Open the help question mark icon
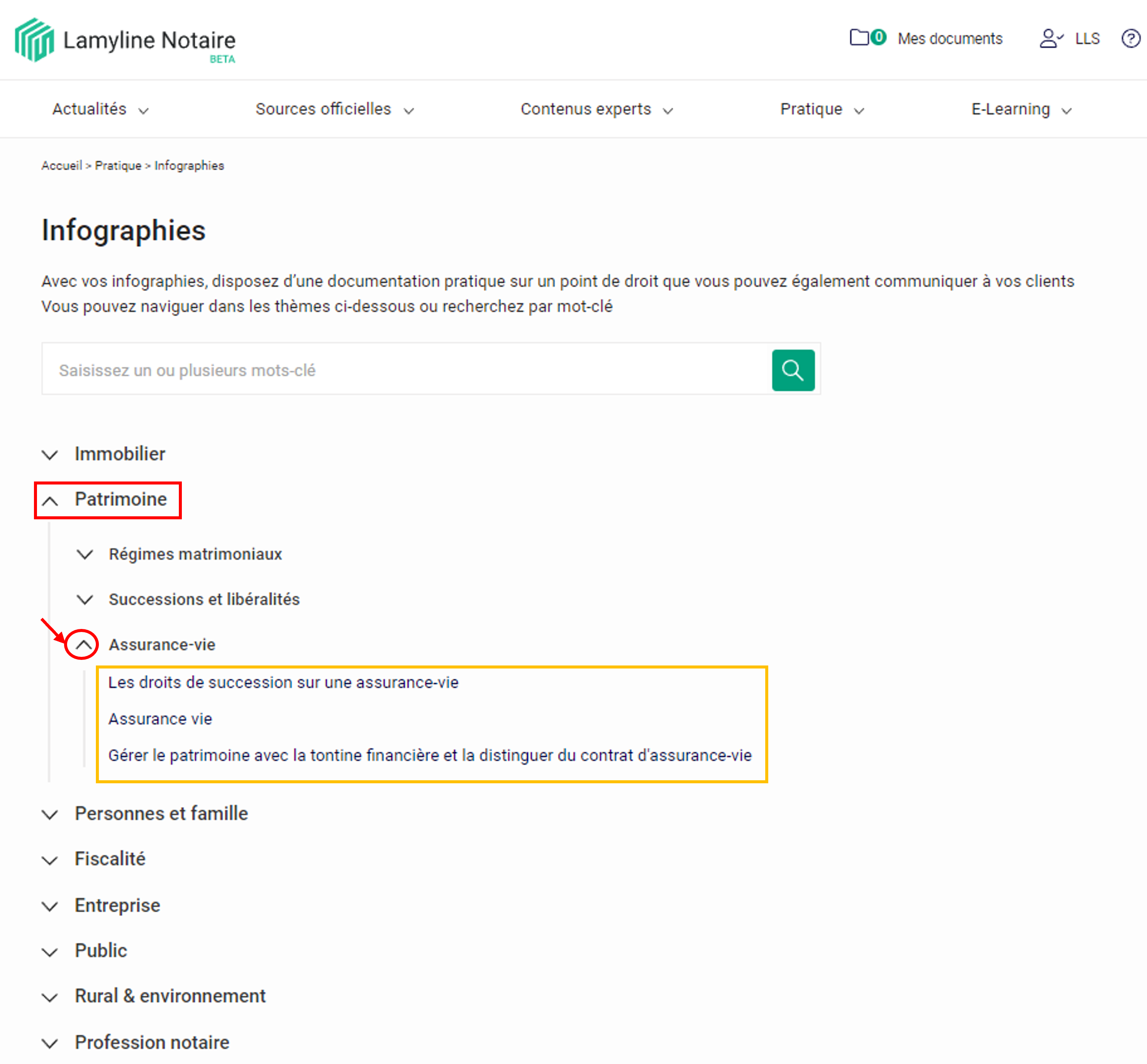1147x1064 pixels. point(1130,39)
